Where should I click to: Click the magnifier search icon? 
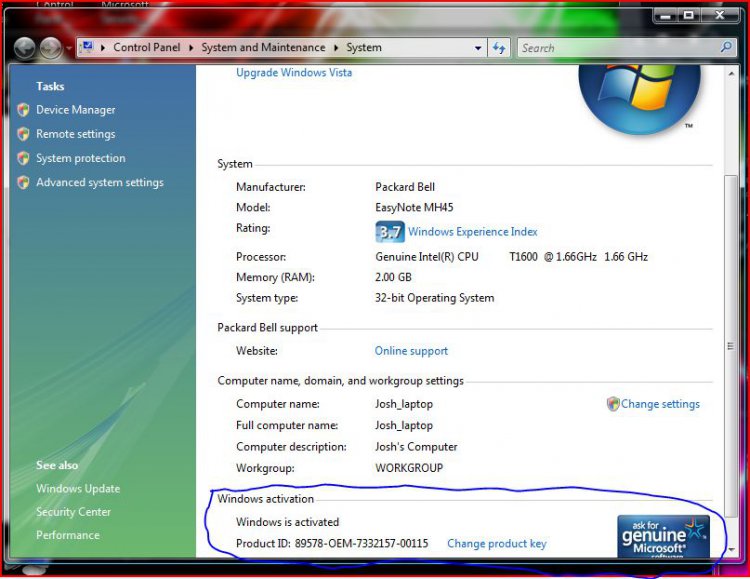[x=727, y=47]
